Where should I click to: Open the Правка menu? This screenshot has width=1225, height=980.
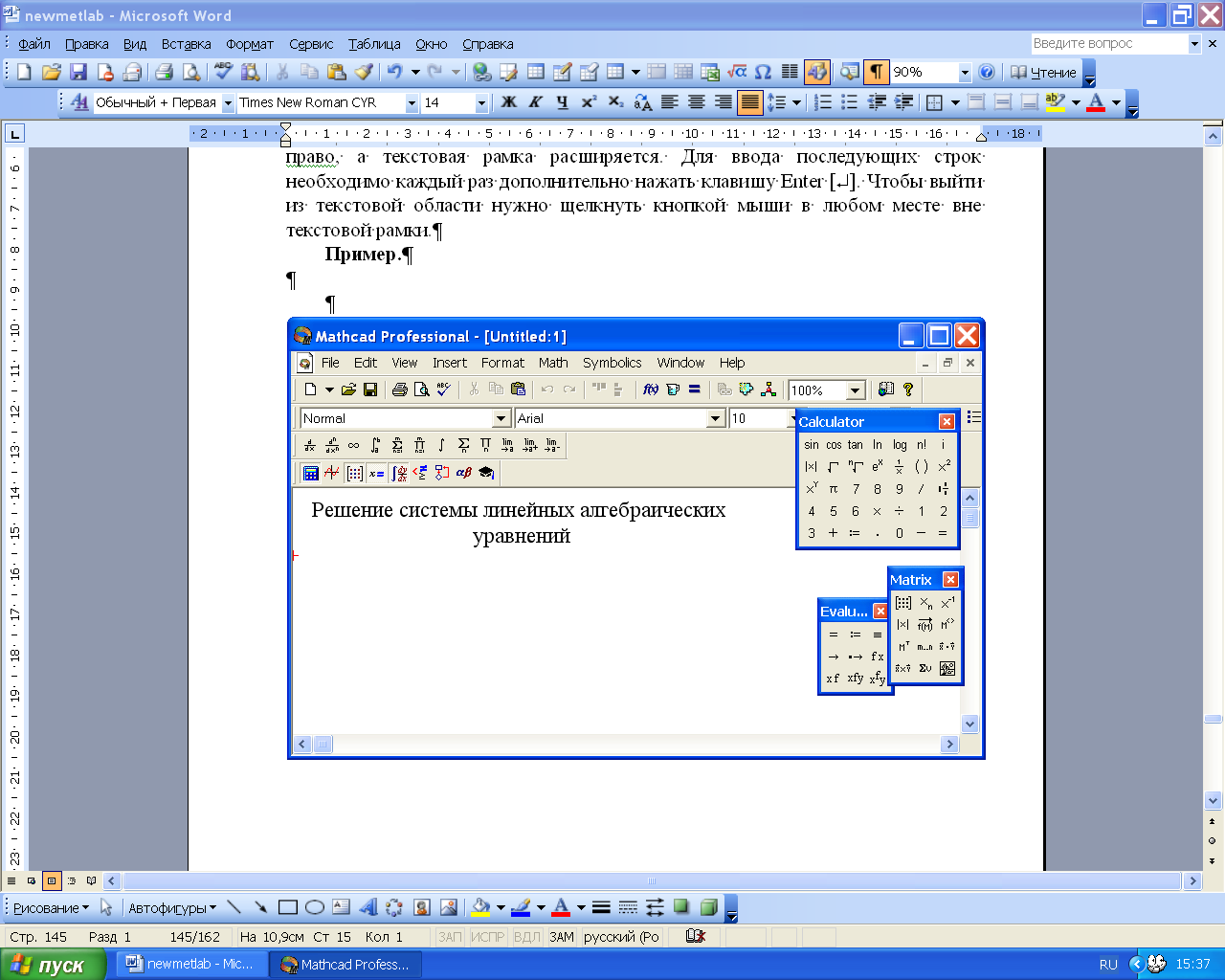[x=87, y=44]
